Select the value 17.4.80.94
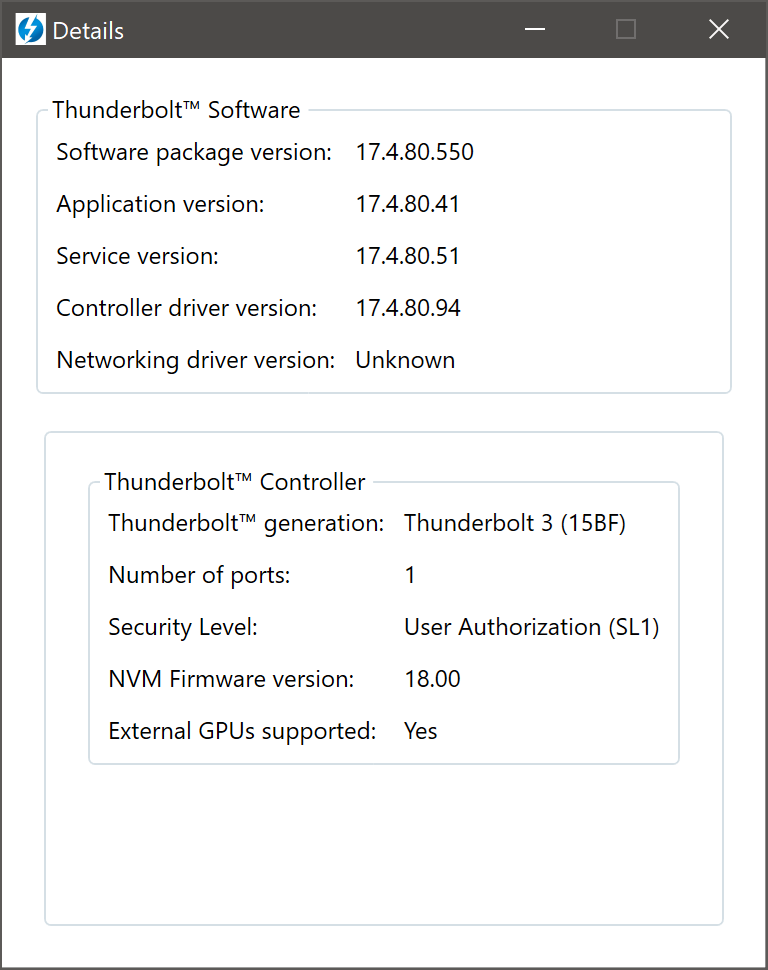The width and height of the screenshot is (768, 970). [408, 308]
